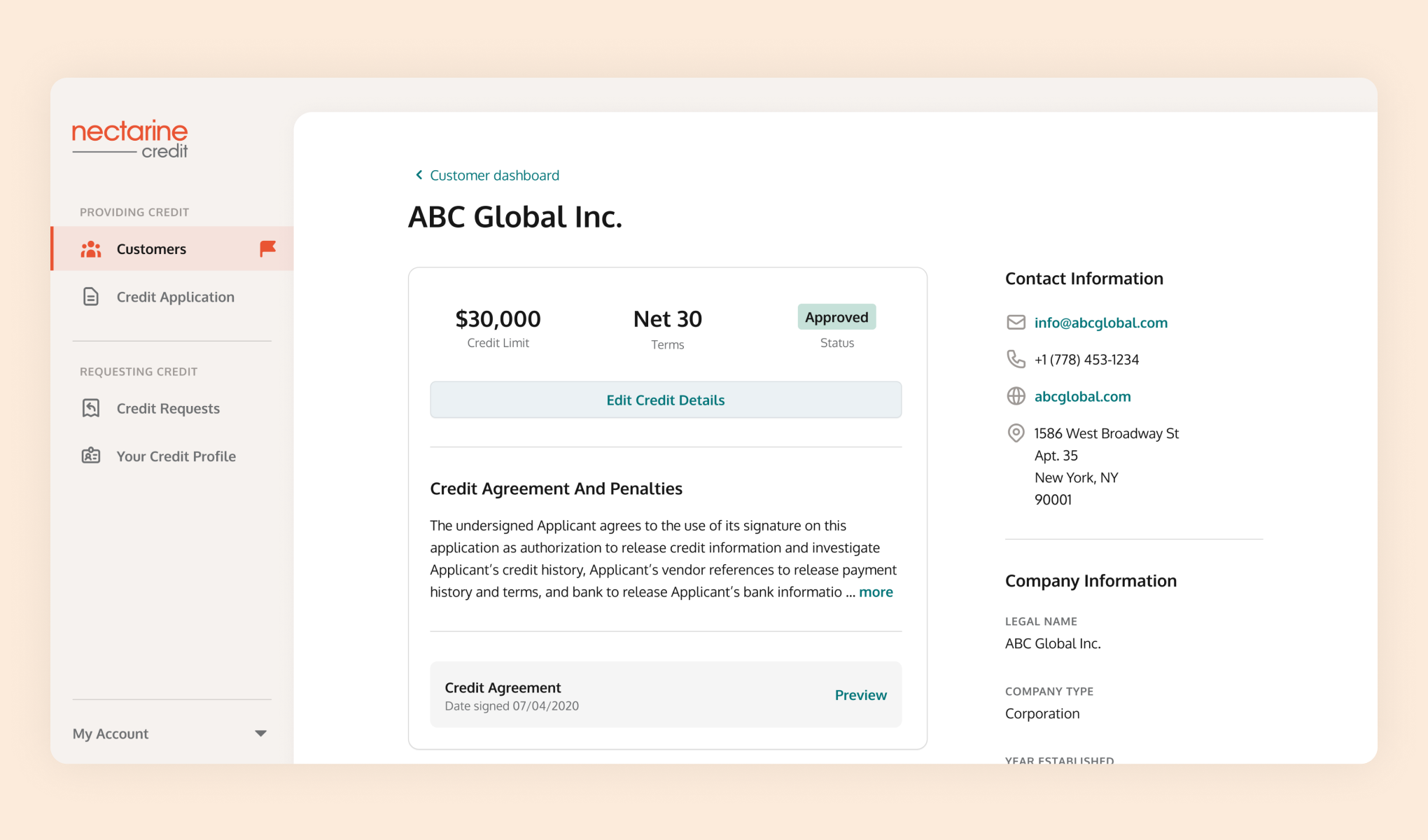Open Your Credit Profile via its badge icon
The height and width of the screenshot is (840, 1428).
point(90,456)
